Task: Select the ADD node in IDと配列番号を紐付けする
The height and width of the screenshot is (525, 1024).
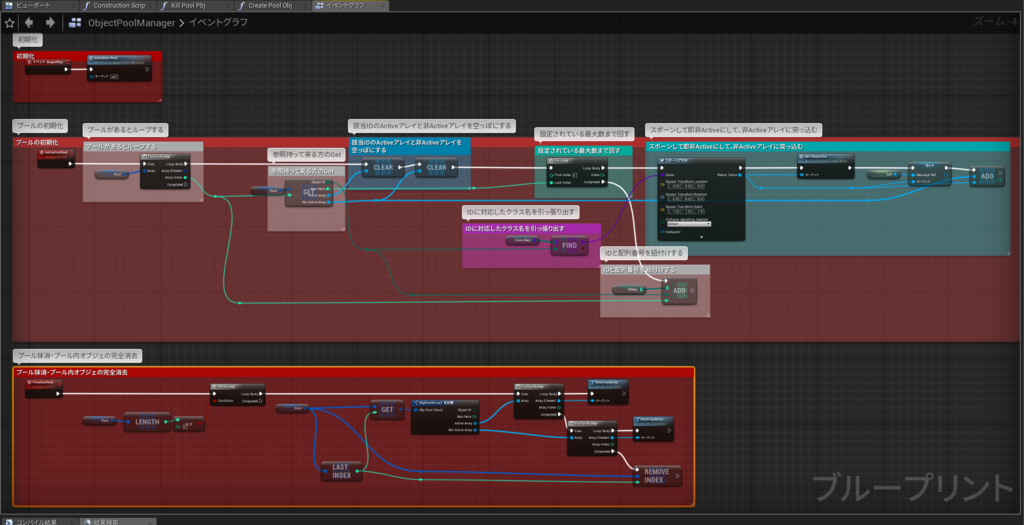Action: (x=679, y=291)
